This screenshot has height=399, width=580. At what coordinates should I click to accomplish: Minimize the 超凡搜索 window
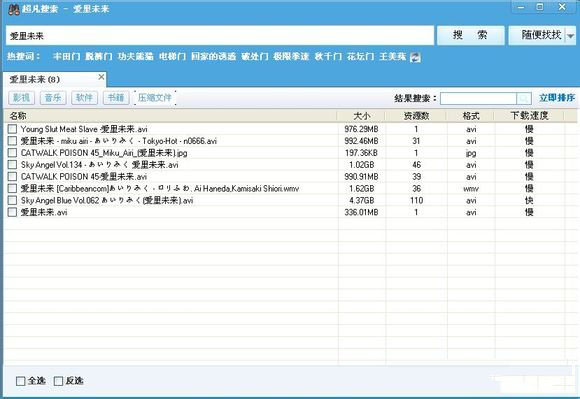coord(521,7)
